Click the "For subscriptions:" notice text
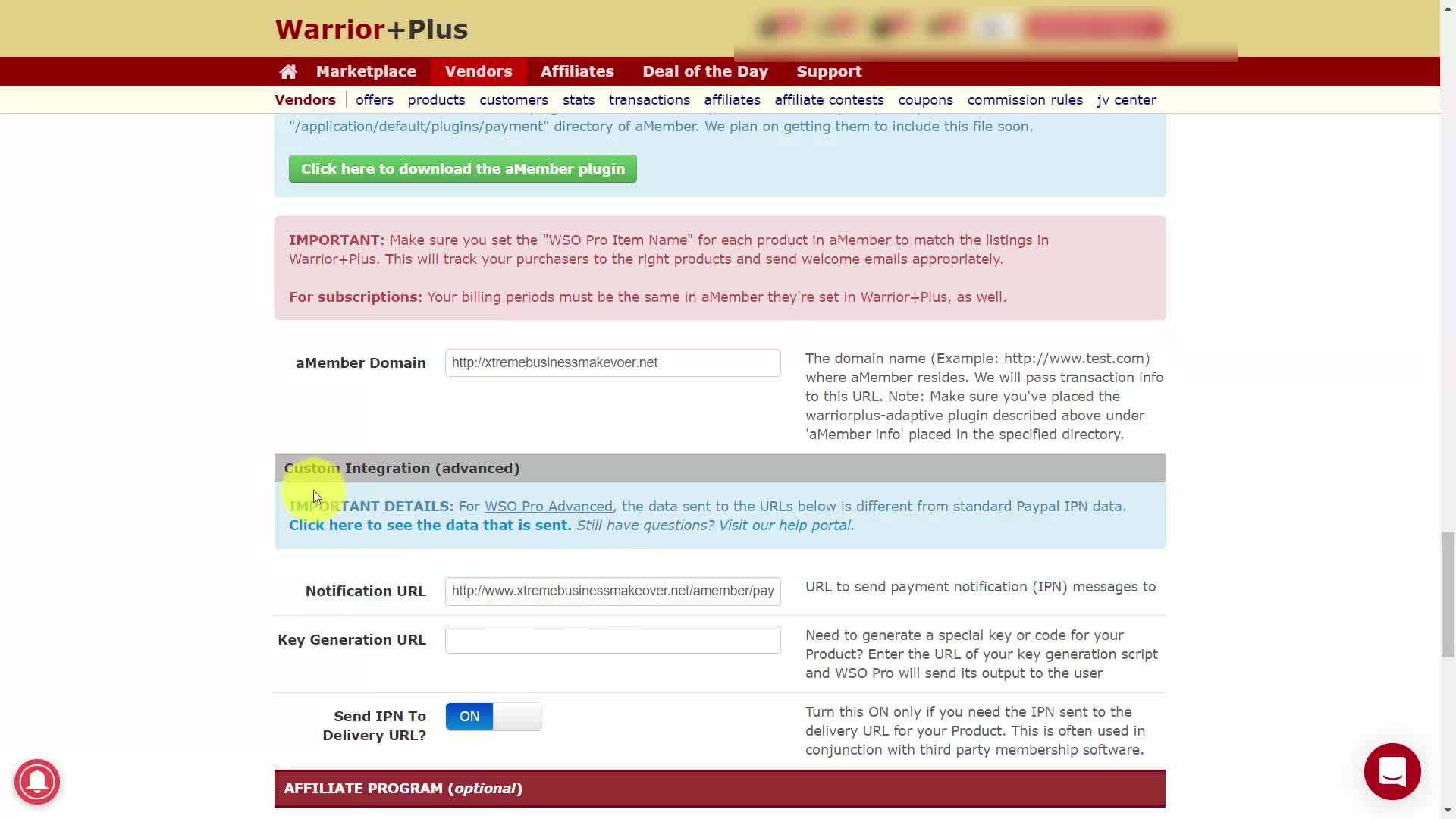This screenshot has width=1456, height=819. (648, 297)
